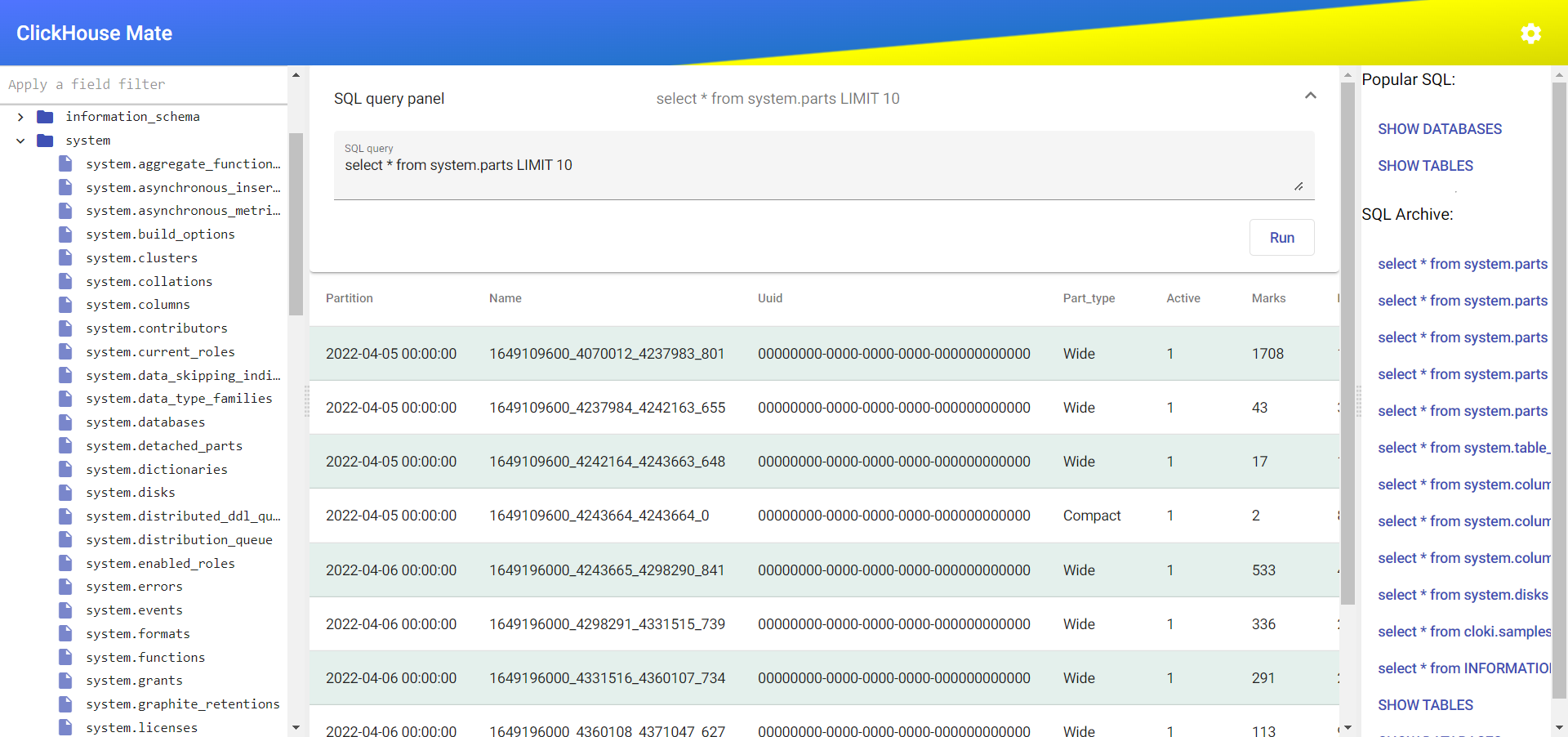Viewport: 1568px width, 737px height.
Task: Sort by Active column header
Action: pyautogui.click(x=1183, y=298)
